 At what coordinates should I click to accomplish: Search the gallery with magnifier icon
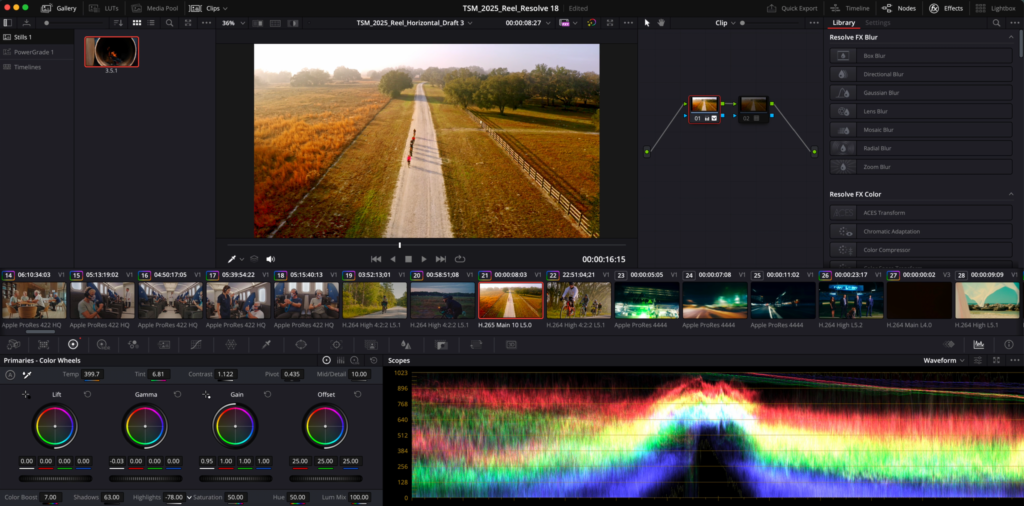click(x=169, y=23)
